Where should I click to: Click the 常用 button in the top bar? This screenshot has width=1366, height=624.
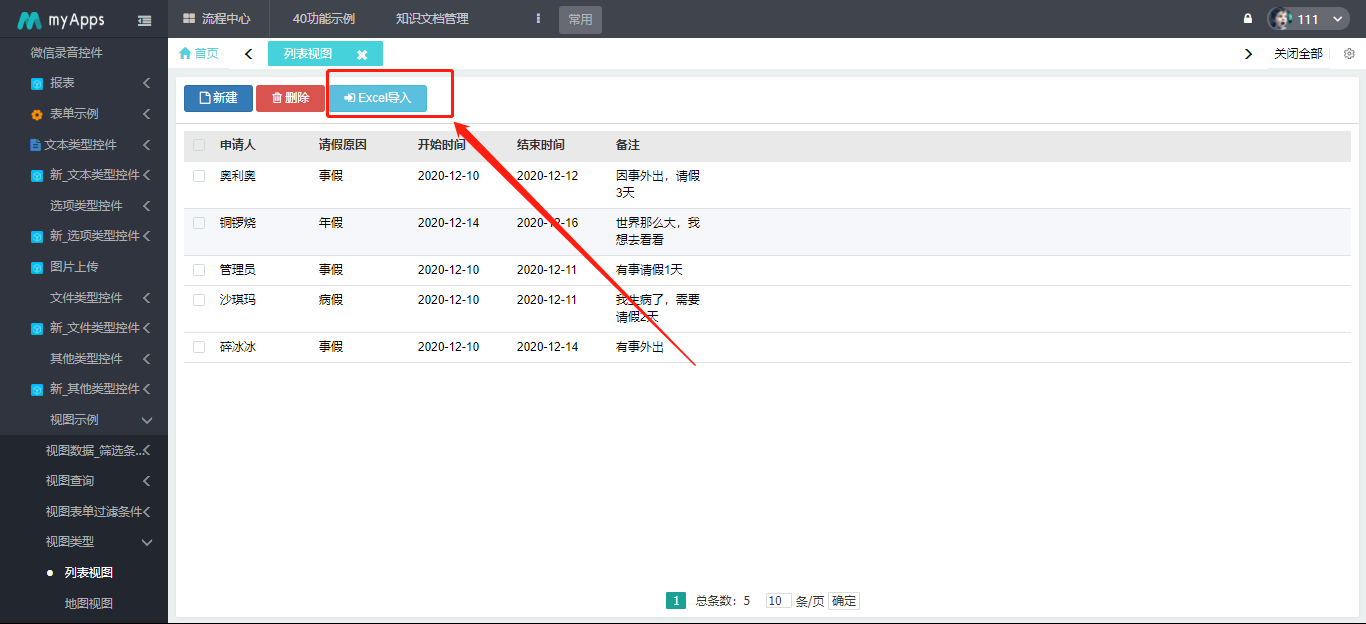coord(580,20)
